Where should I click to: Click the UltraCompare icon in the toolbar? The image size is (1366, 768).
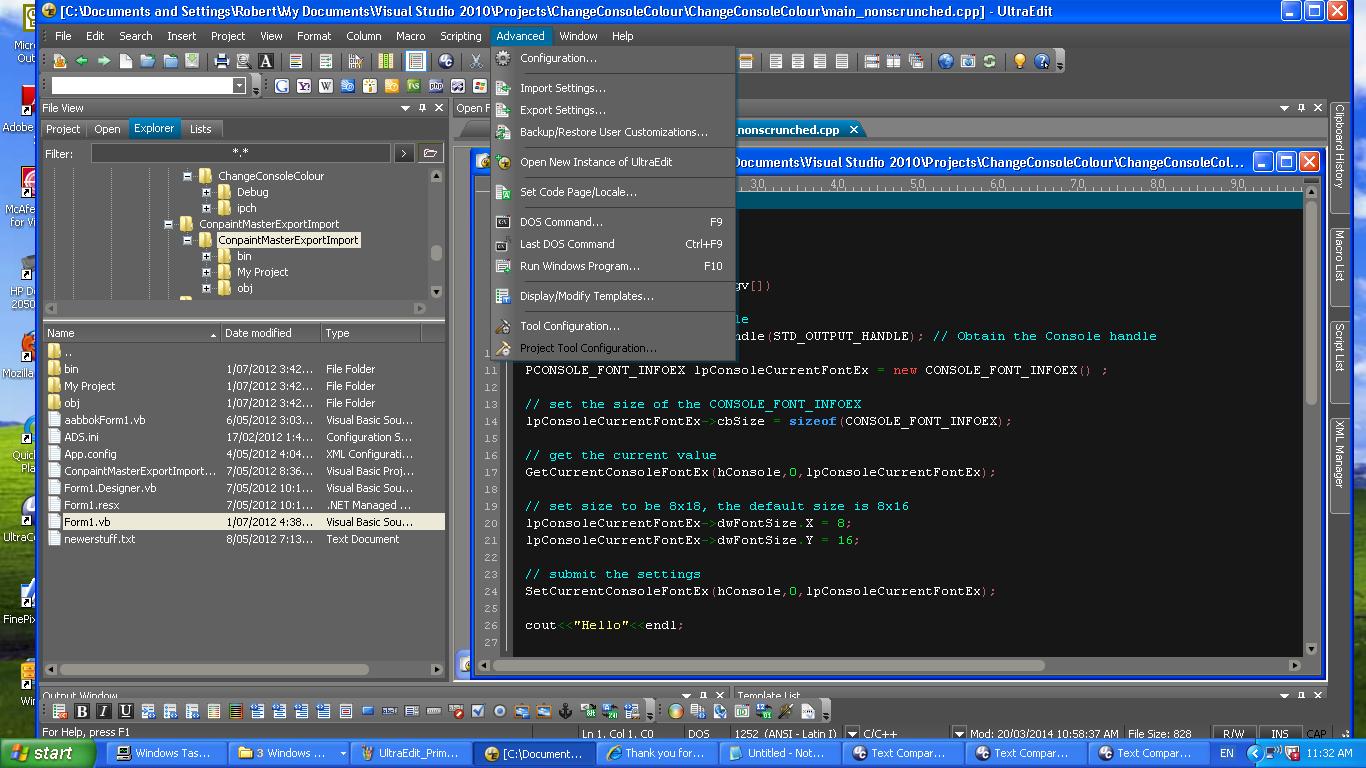coord(446,62)
